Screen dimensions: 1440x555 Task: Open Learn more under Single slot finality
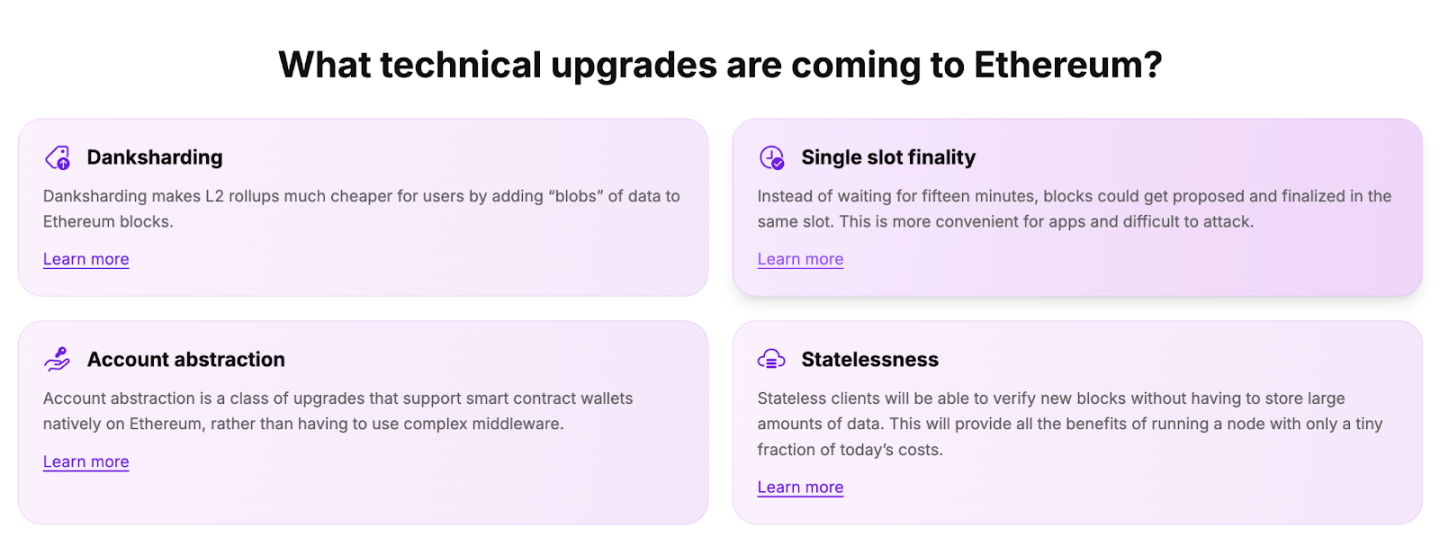tap(800, 259)
